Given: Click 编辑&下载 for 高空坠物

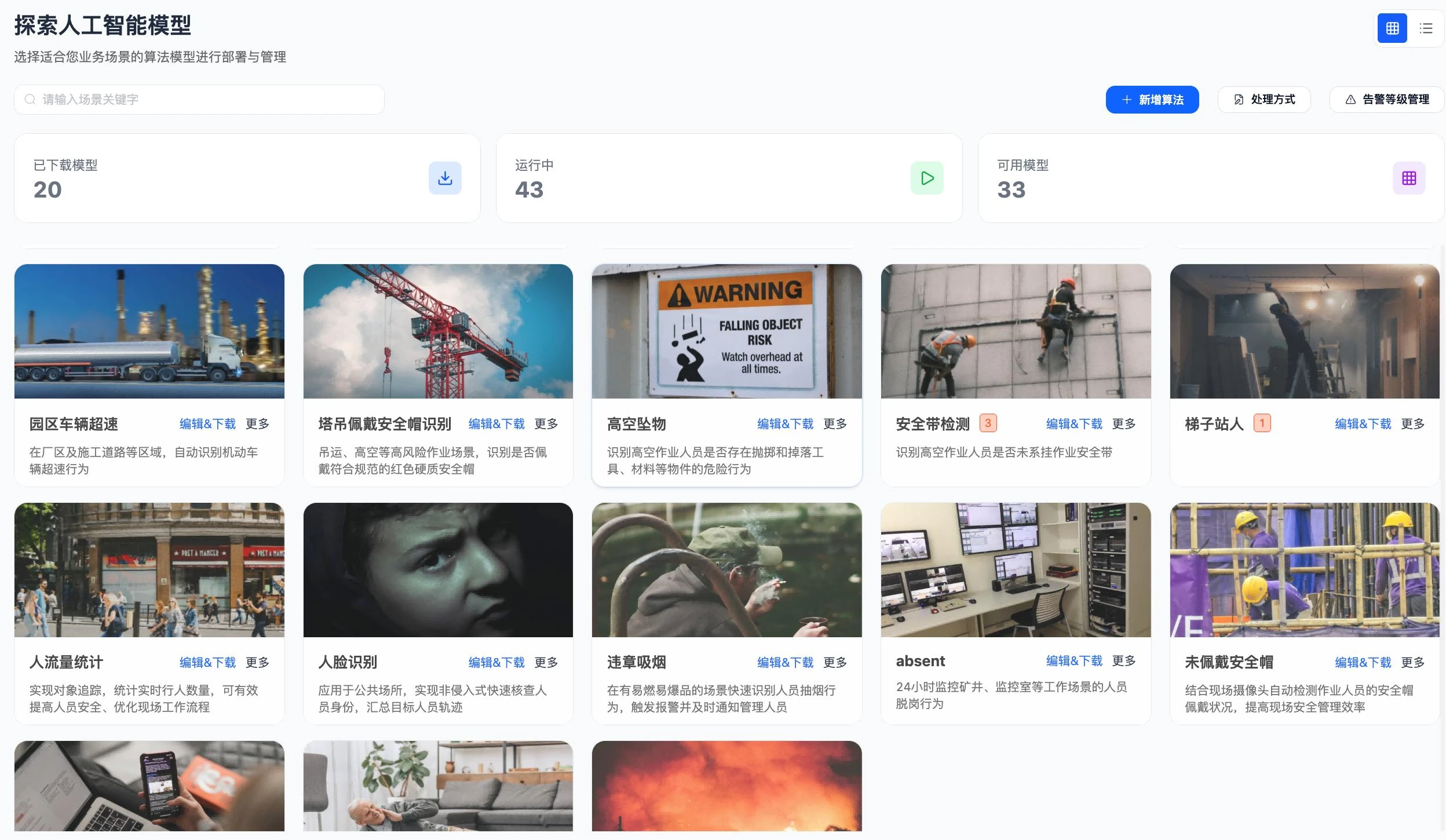Looking at the screenshot, I should click(785, 424).
